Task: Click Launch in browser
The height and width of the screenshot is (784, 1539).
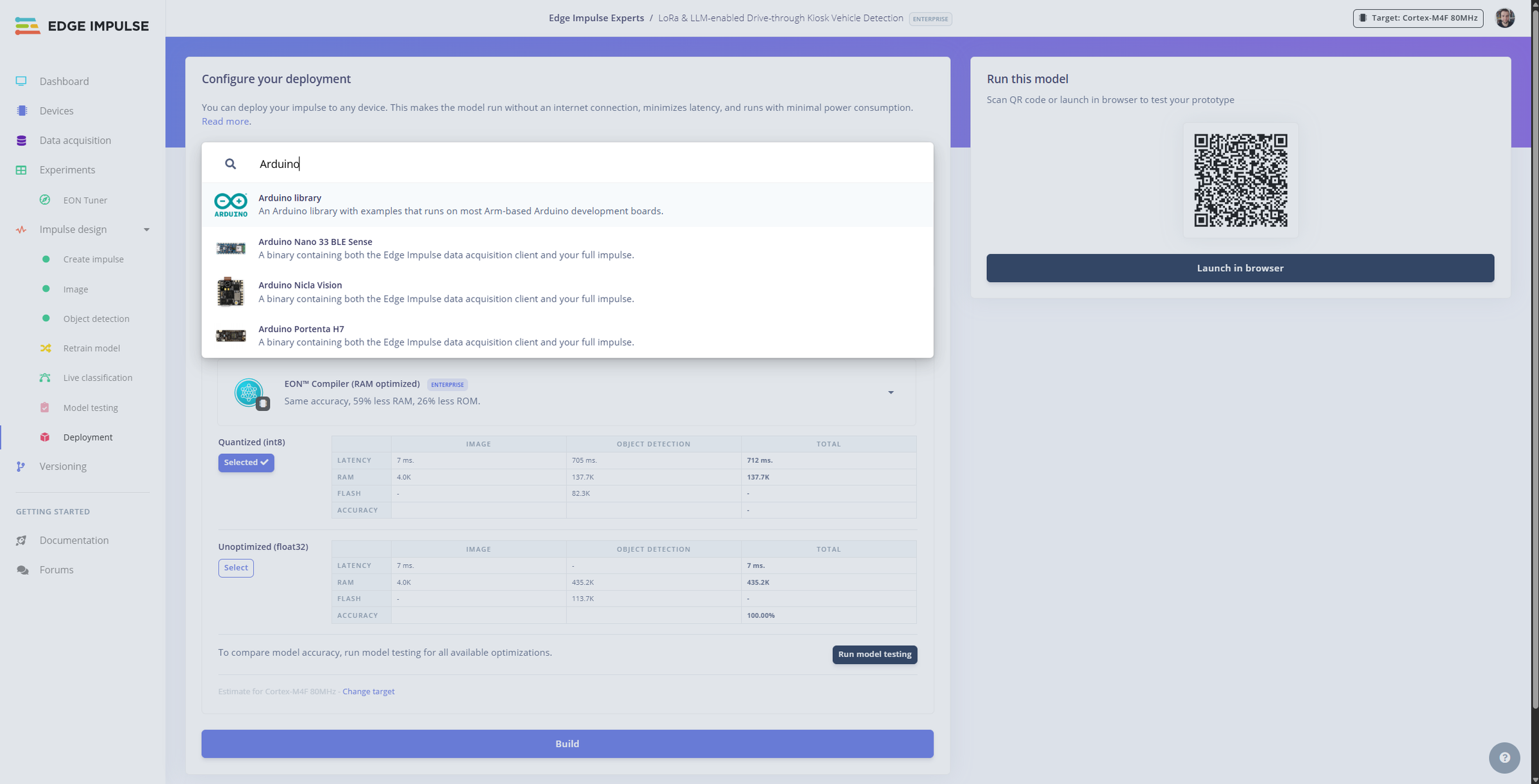Action: [x=1240, y=268]
